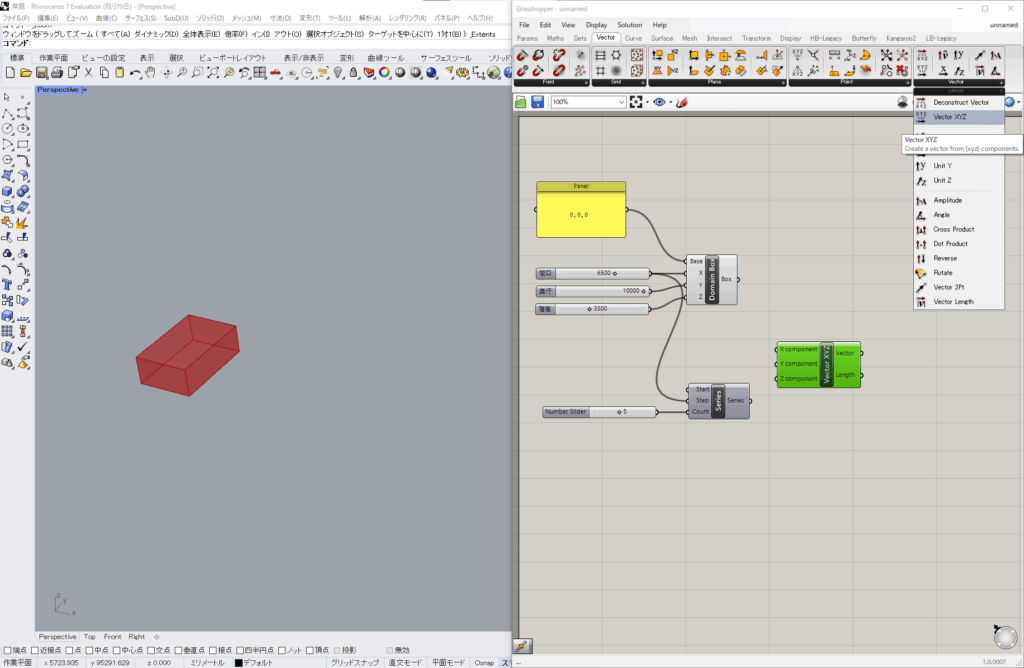
Task: Open the Grasshopper zoom level 100% dropdown
Action: [621, 102]
